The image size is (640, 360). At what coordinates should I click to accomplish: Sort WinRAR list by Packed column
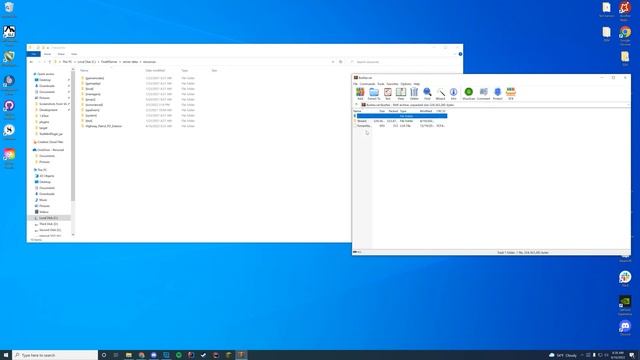tap(393, 111)
